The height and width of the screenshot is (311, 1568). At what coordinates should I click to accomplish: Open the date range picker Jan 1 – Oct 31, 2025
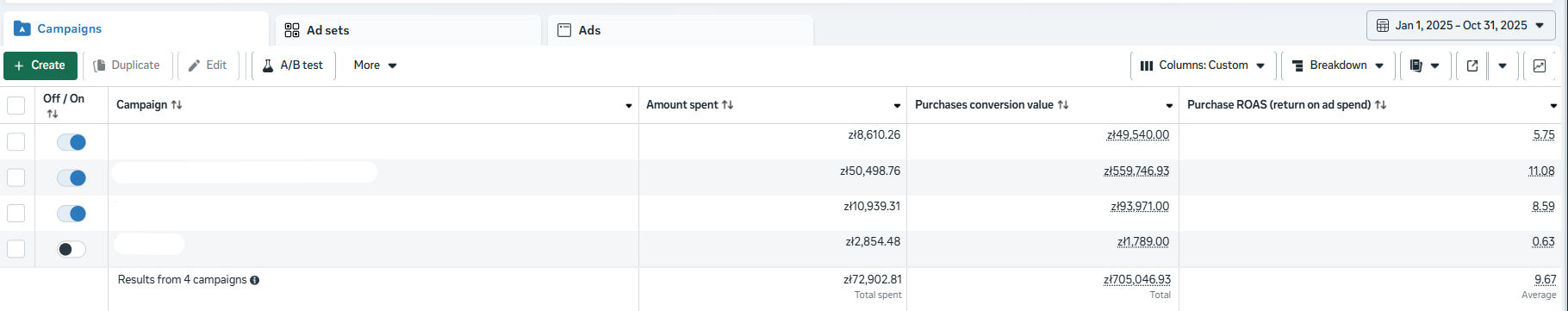[x=1461, y=26]
